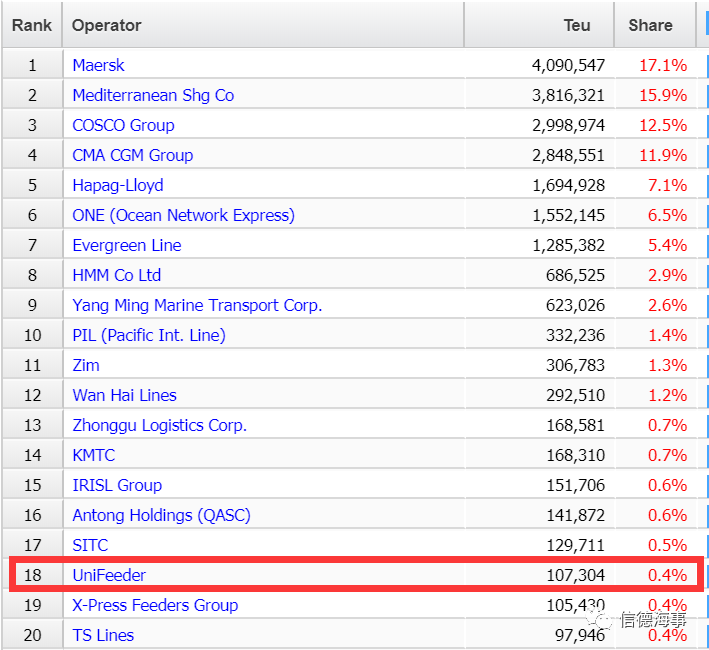Open Antong Holdings (QASC) link
This screenshot has width=709, height=650.
161,515
